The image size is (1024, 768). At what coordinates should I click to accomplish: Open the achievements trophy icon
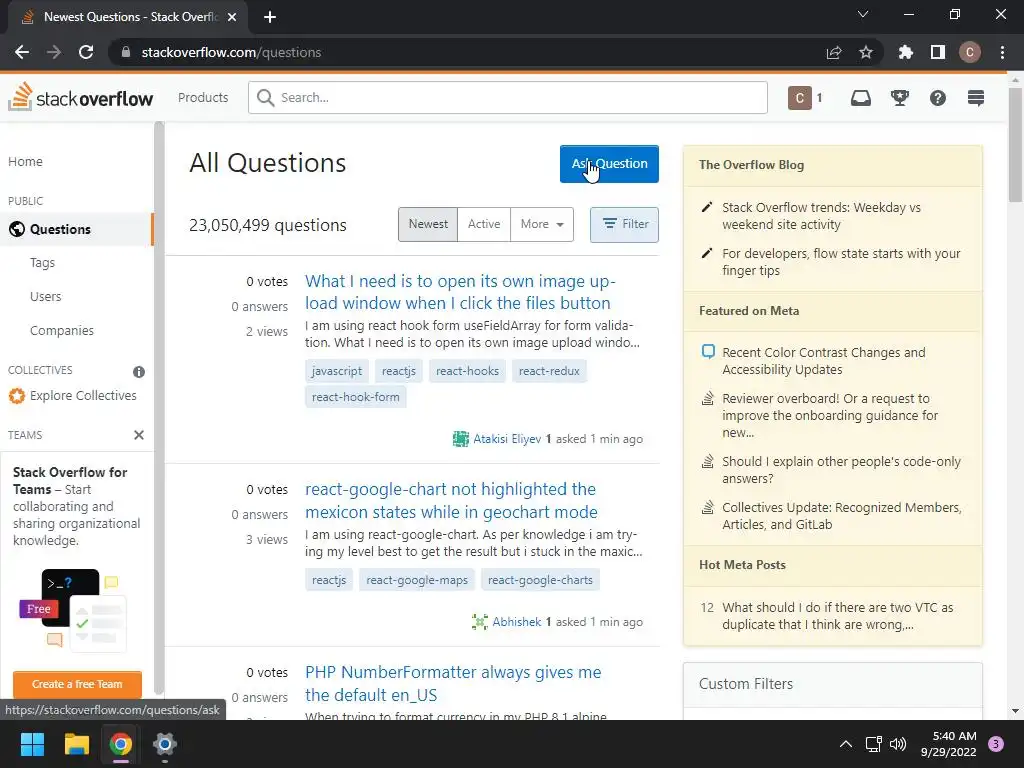(x=899, y=98)
